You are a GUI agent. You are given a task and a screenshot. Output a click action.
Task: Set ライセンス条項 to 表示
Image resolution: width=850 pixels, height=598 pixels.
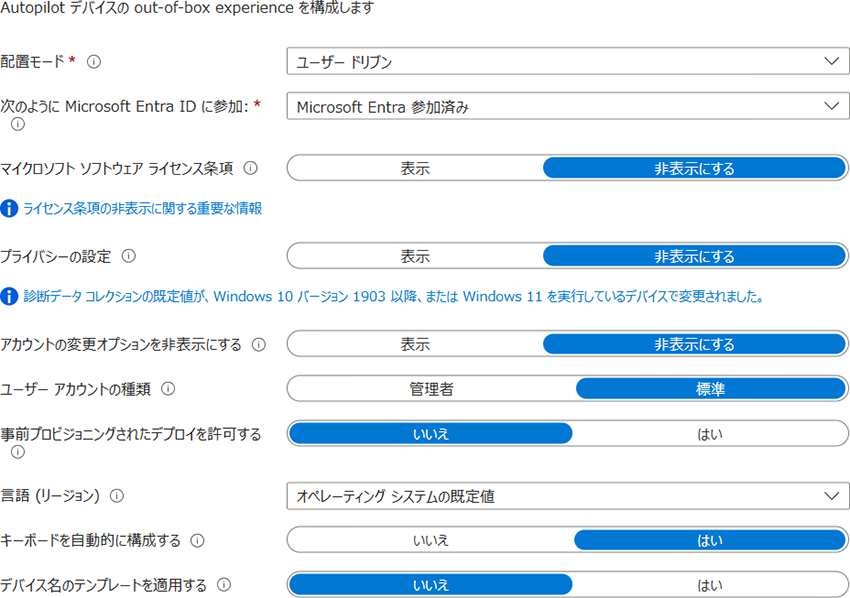pos(415,168)
